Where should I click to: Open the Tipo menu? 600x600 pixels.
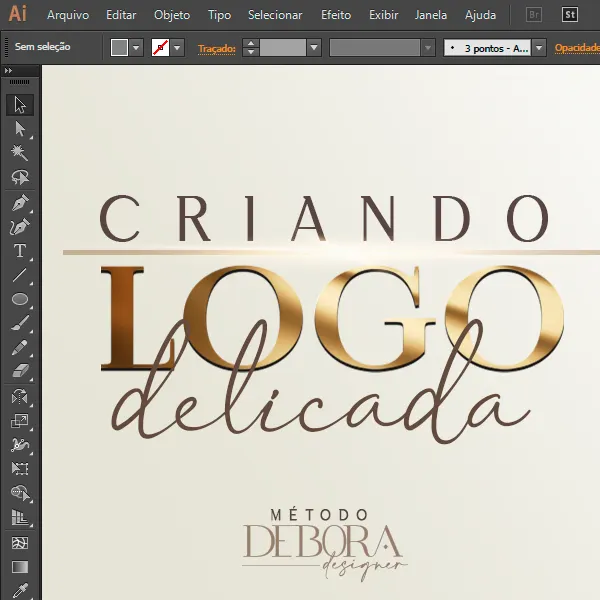click(219, 15)
